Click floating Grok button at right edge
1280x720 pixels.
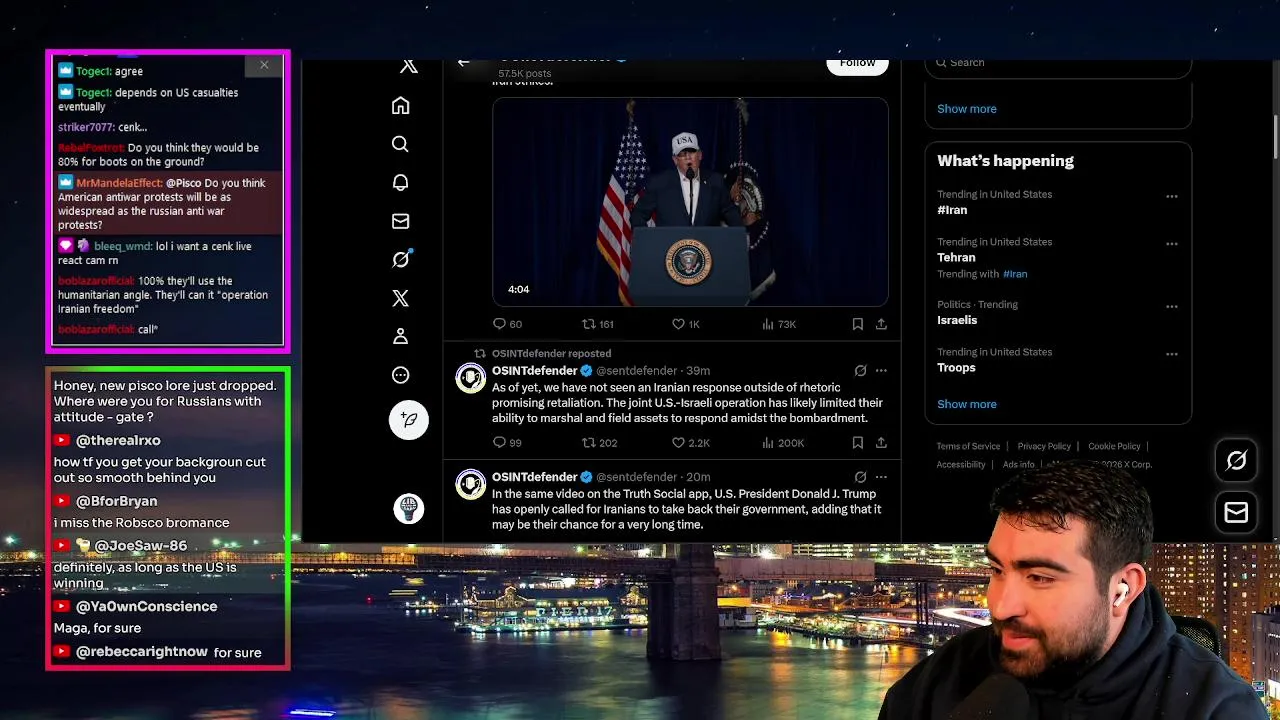(1236, 460)
